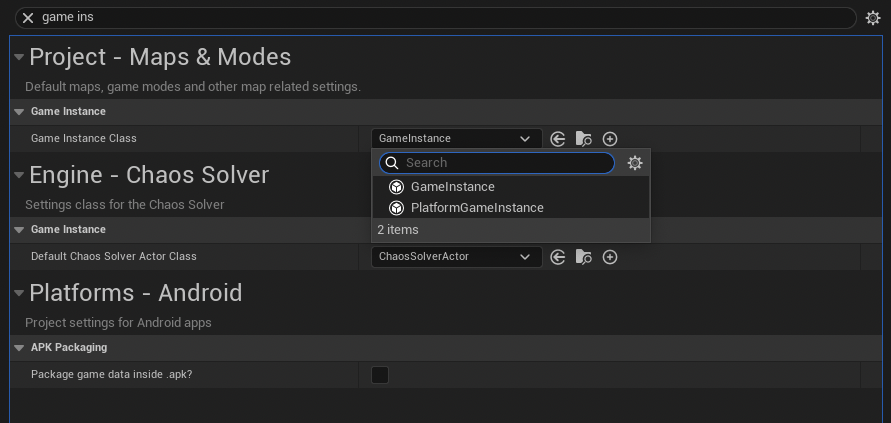This screenshot has height=423, width=891.
Task: Use selected asset arrow for Game Instance Class
Action: pyautogui.click(x=558, y=139)
